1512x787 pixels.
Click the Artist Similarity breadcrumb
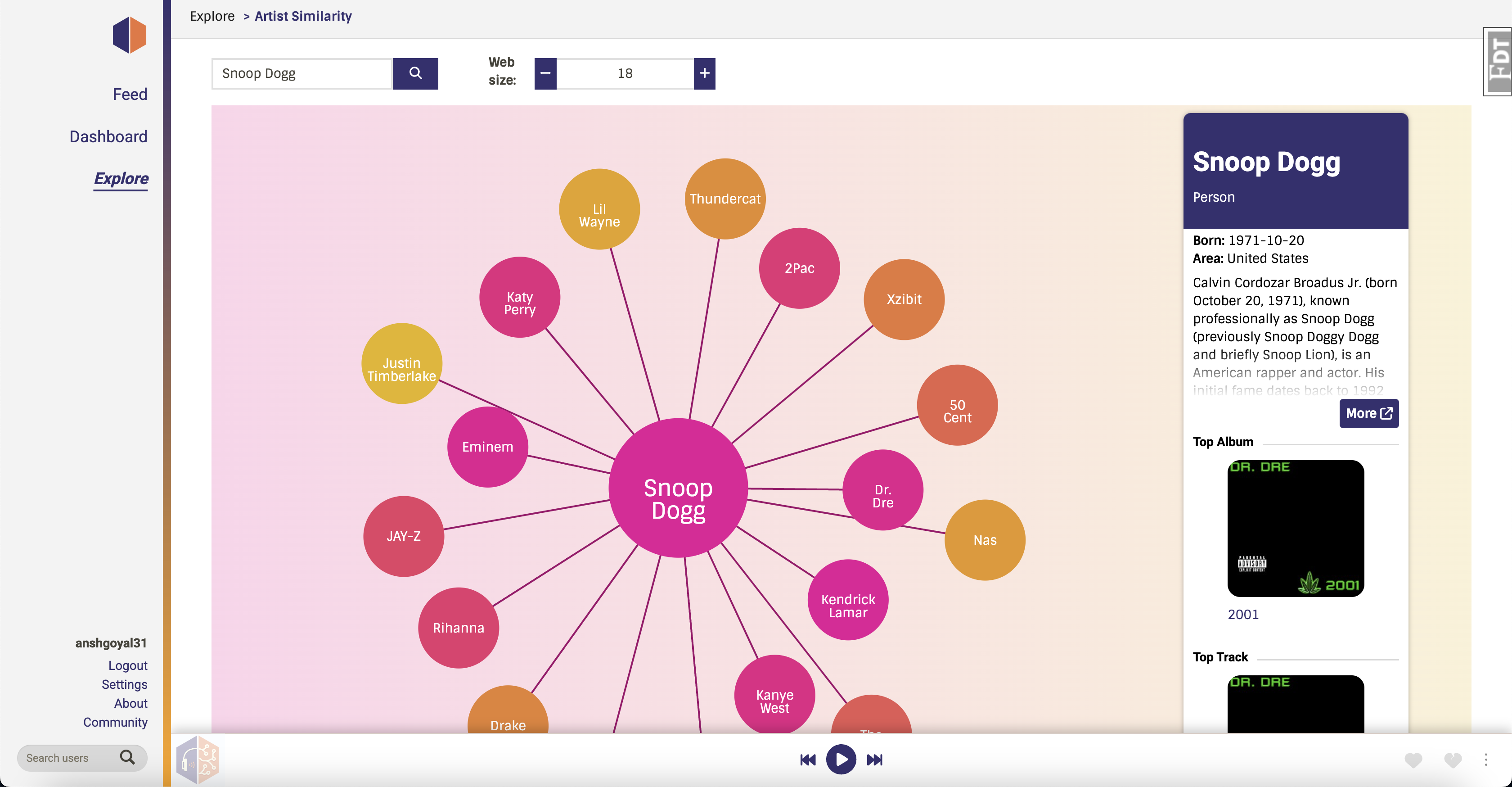[x=303, y=16]
